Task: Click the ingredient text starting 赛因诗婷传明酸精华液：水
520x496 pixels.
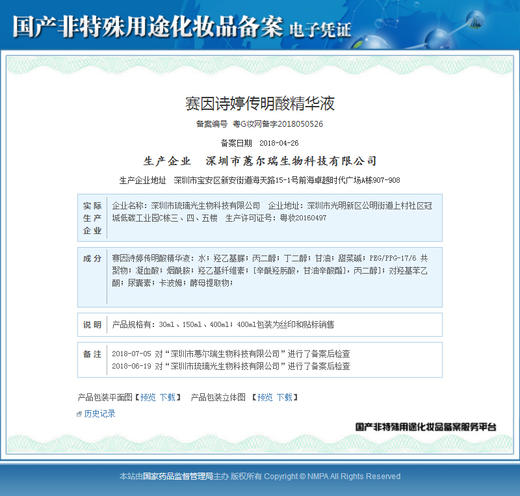Action: click(x=270, y=270)
